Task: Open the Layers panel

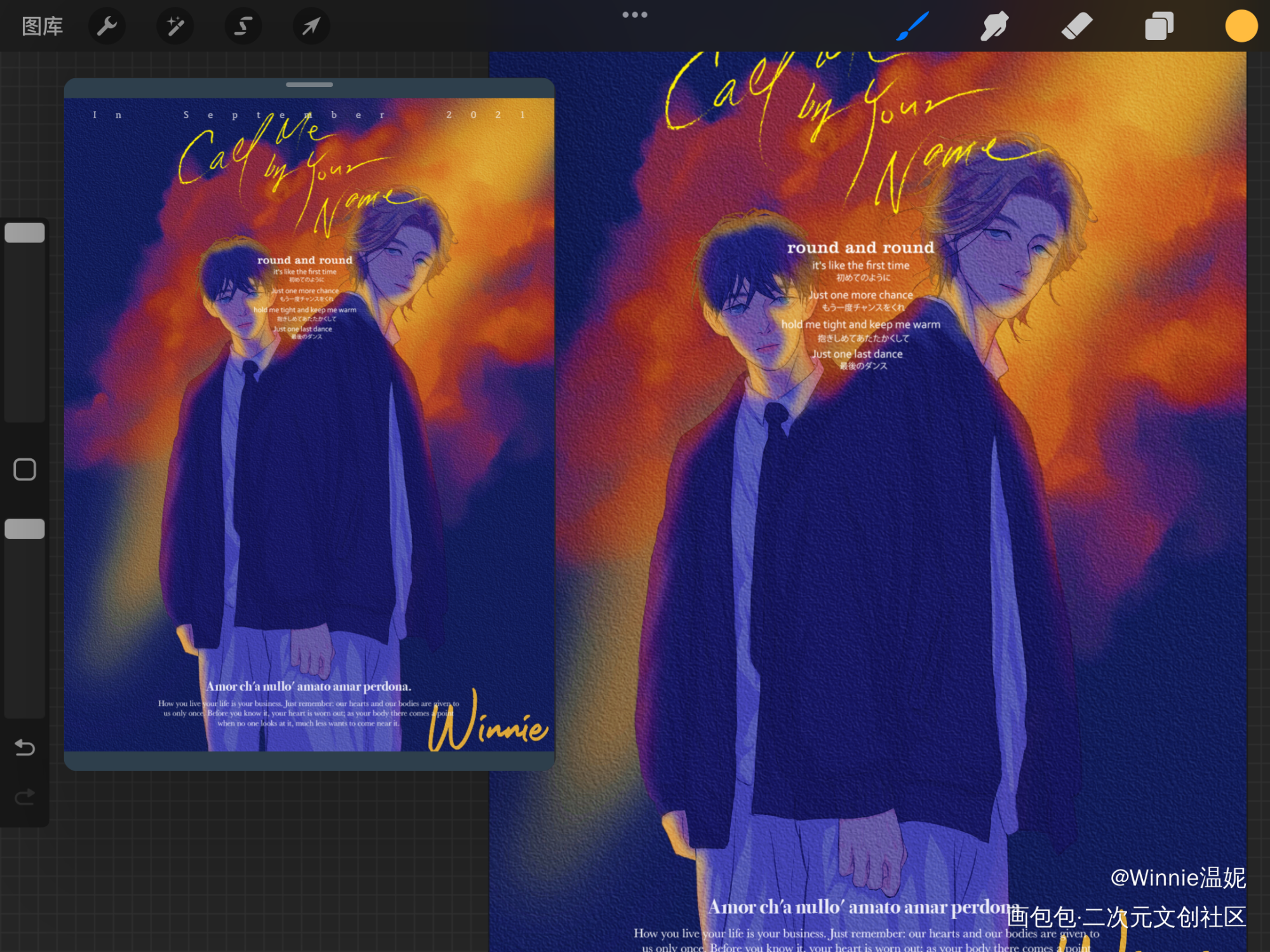Action: pyautogui.click(x=1159, y=27)
